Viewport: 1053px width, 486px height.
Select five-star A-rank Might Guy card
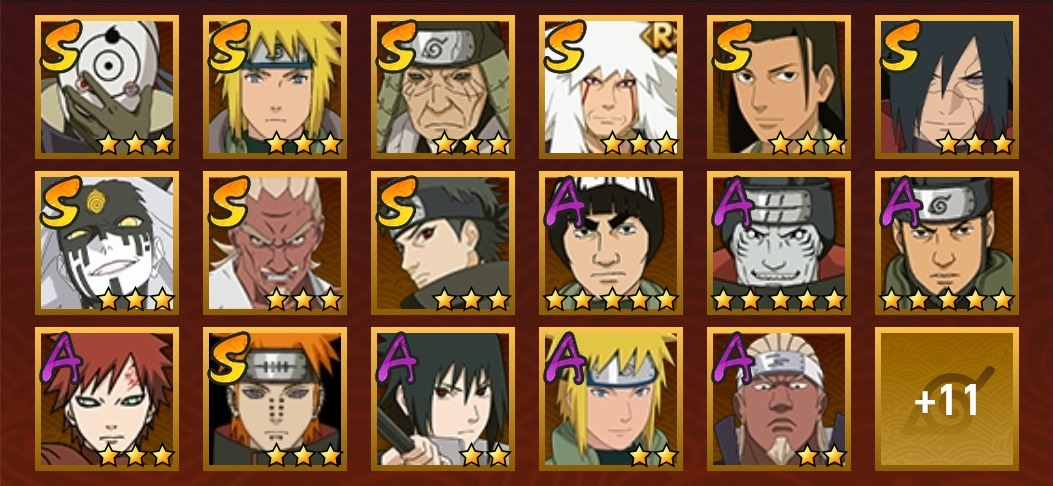coord(611,242)
